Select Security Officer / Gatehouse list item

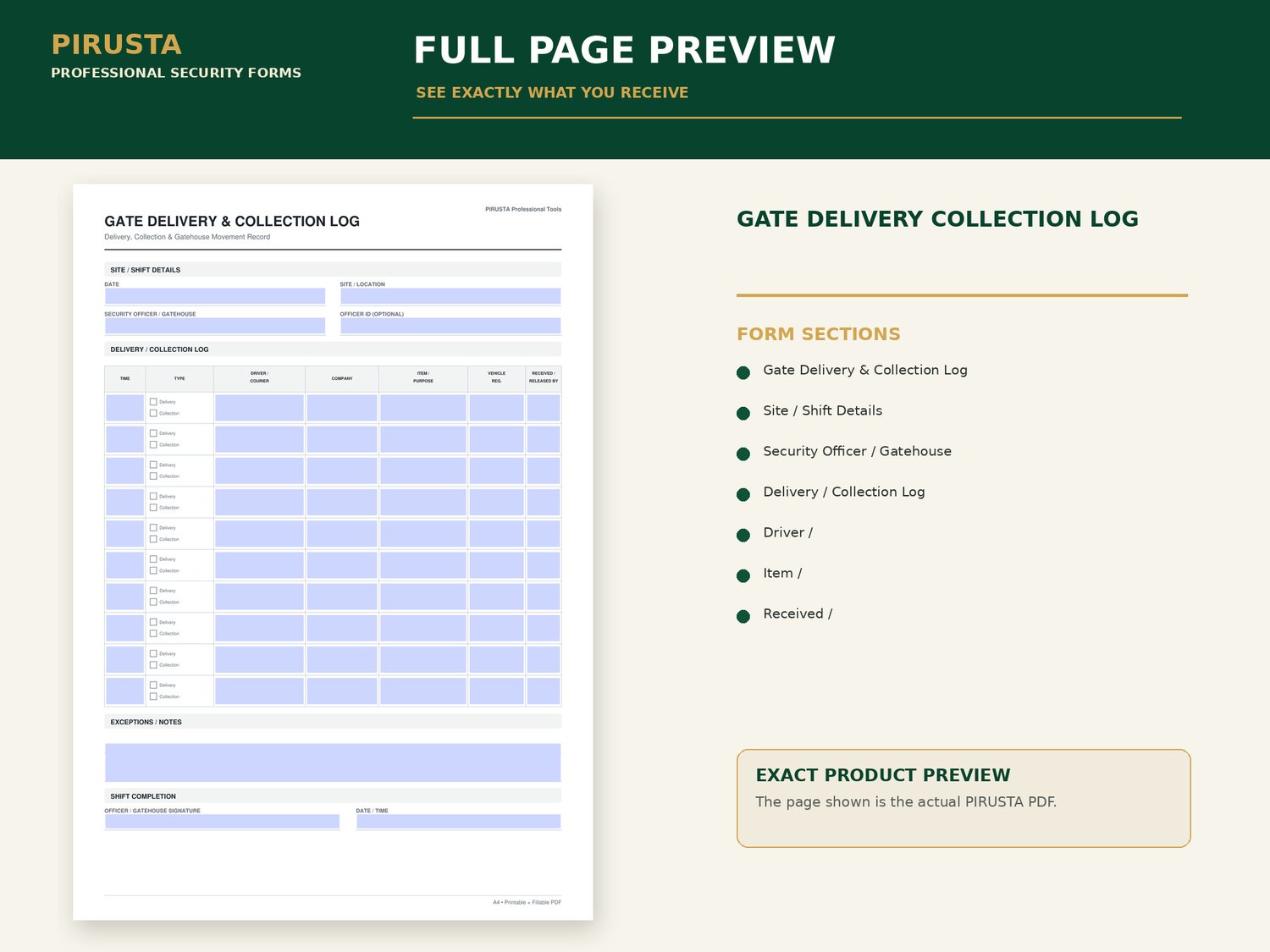pos(857,451)
